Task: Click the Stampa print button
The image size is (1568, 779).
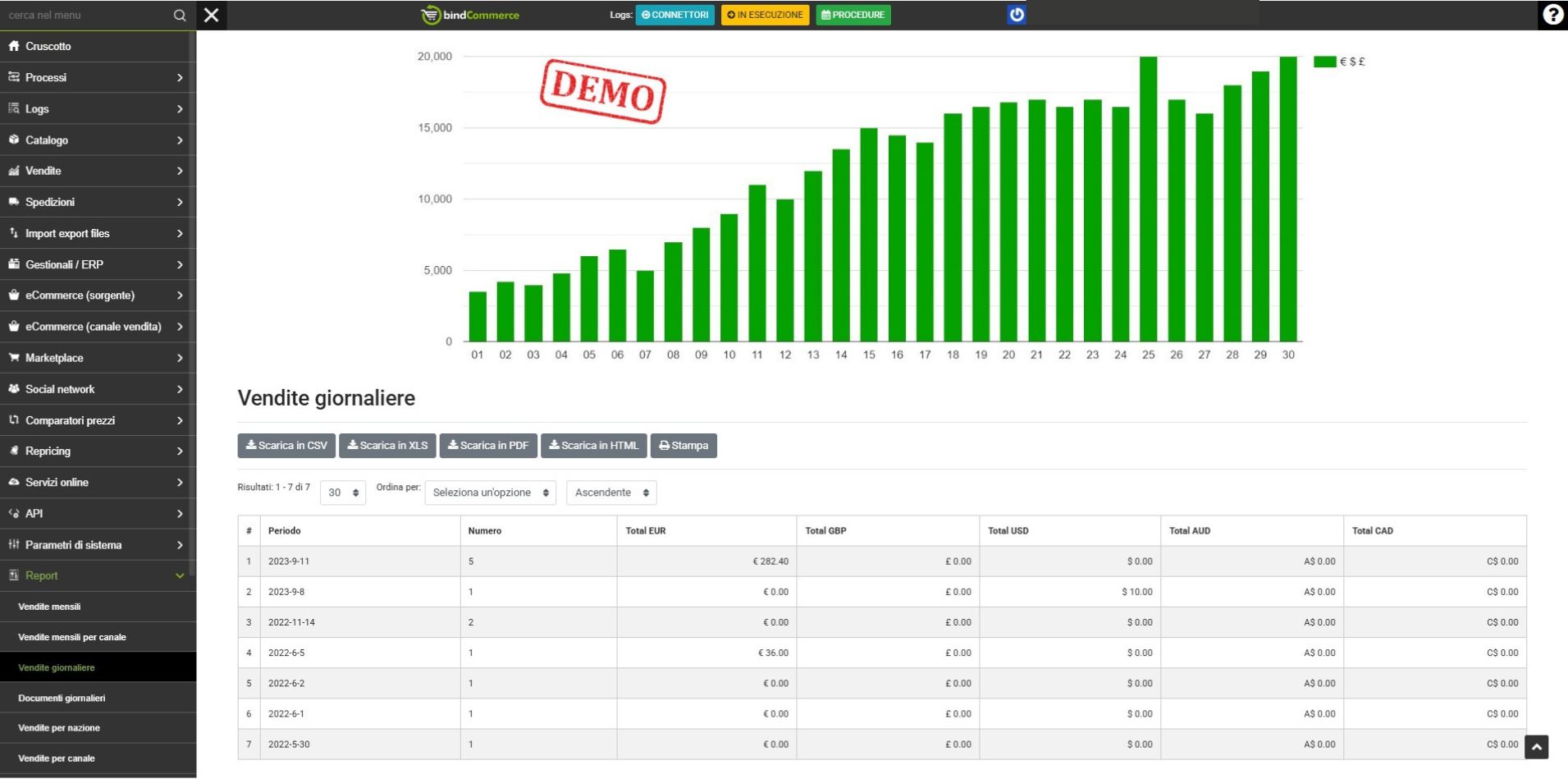Action: point(683,446)
